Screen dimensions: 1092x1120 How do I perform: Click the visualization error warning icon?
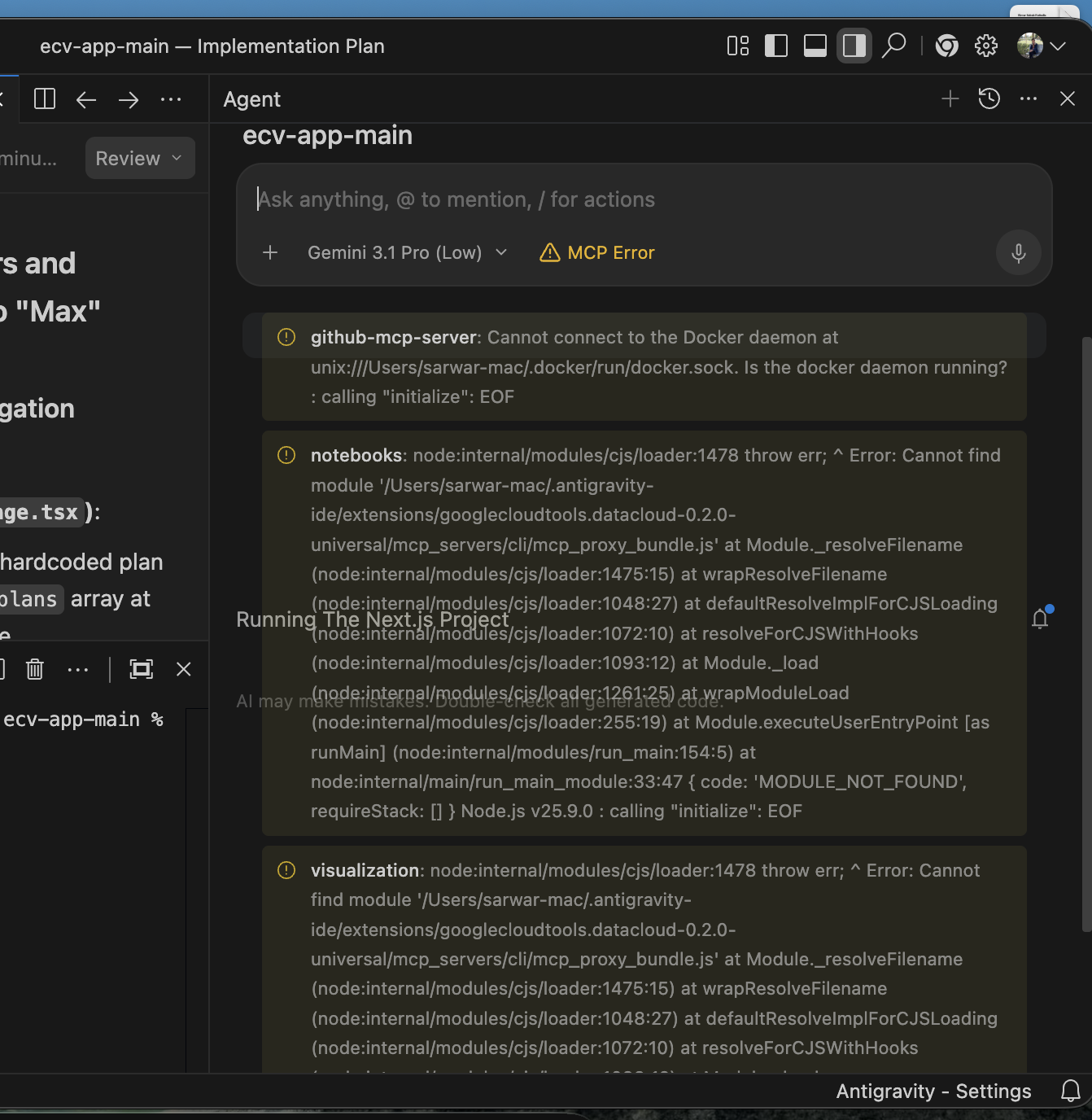point(286,870)
